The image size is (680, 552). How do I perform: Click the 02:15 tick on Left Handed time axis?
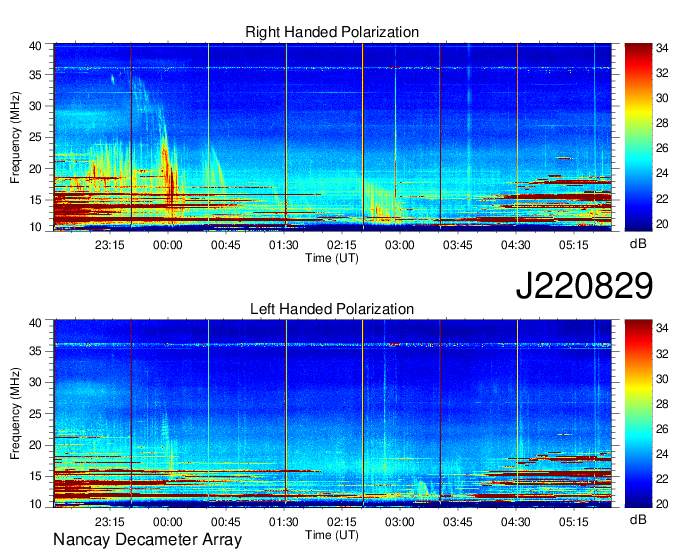coord(342,522)
